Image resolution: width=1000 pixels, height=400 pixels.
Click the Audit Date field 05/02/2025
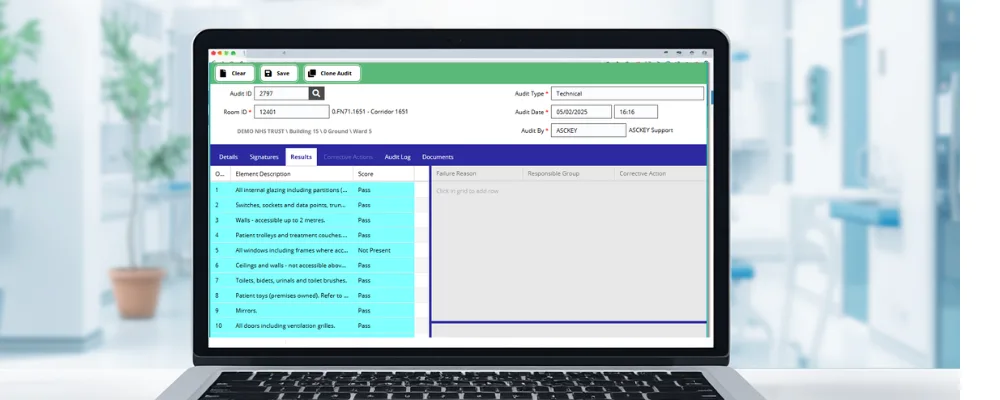tap(581, 112)
